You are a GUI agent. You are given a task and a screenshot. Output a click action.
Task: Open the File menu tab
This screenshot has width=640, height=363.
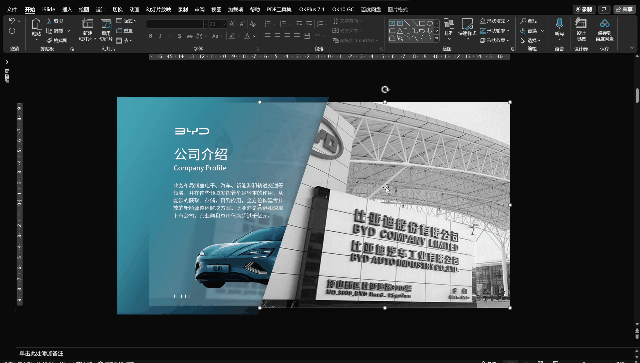coord(12,9)
